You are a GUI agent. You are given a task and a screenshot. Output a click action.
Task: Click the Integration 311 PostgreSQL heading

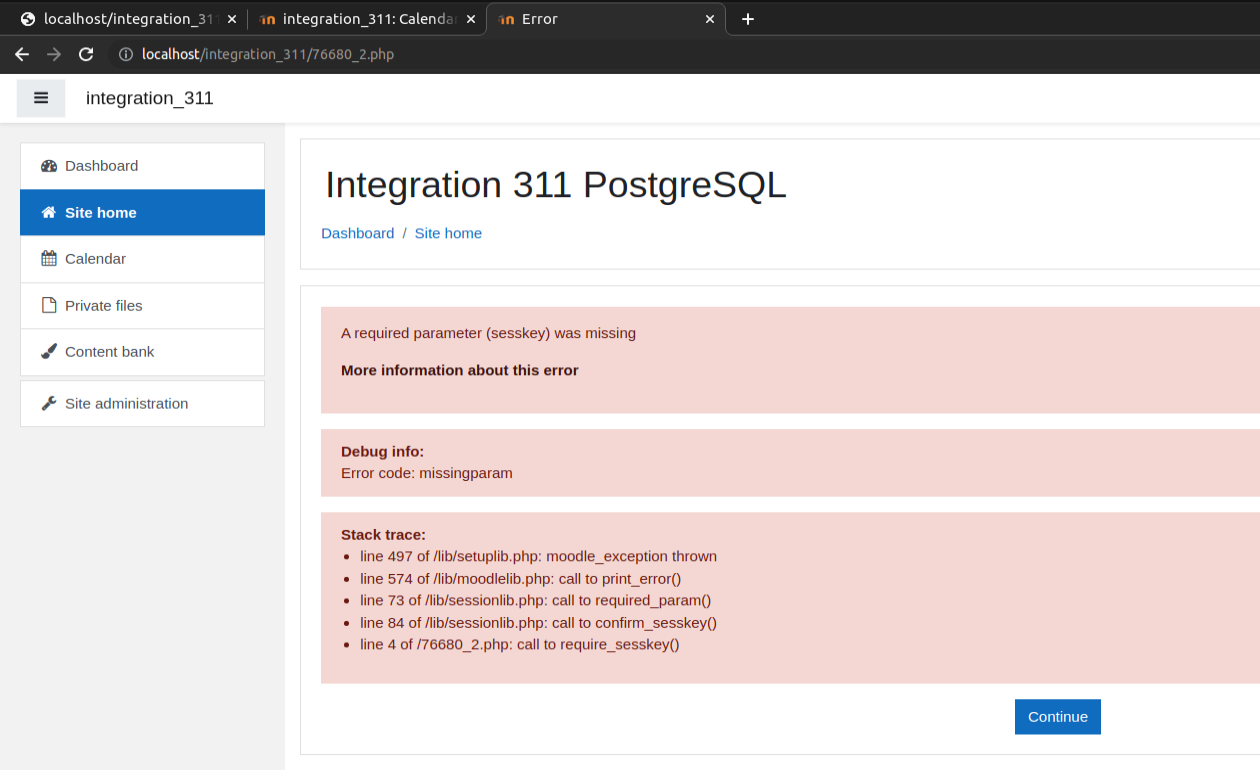pyautogui.click(x=556, y=185)
